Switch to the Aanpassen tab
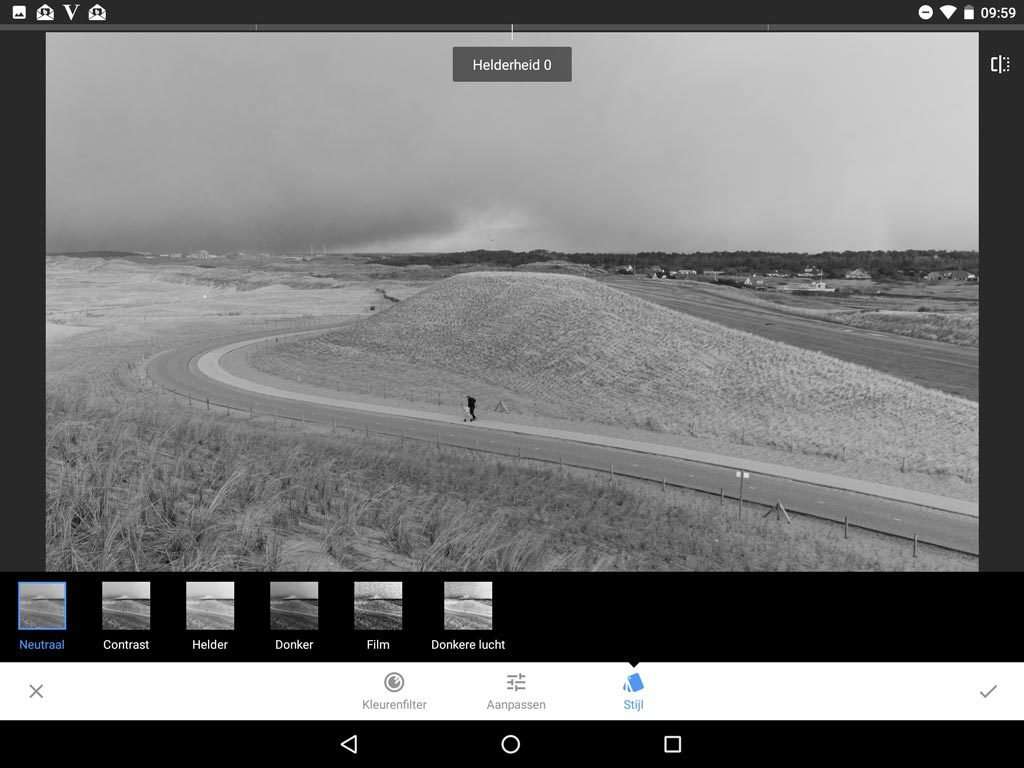The width and height of the screenshot is (1024, 768). click(x=516, y=690)
